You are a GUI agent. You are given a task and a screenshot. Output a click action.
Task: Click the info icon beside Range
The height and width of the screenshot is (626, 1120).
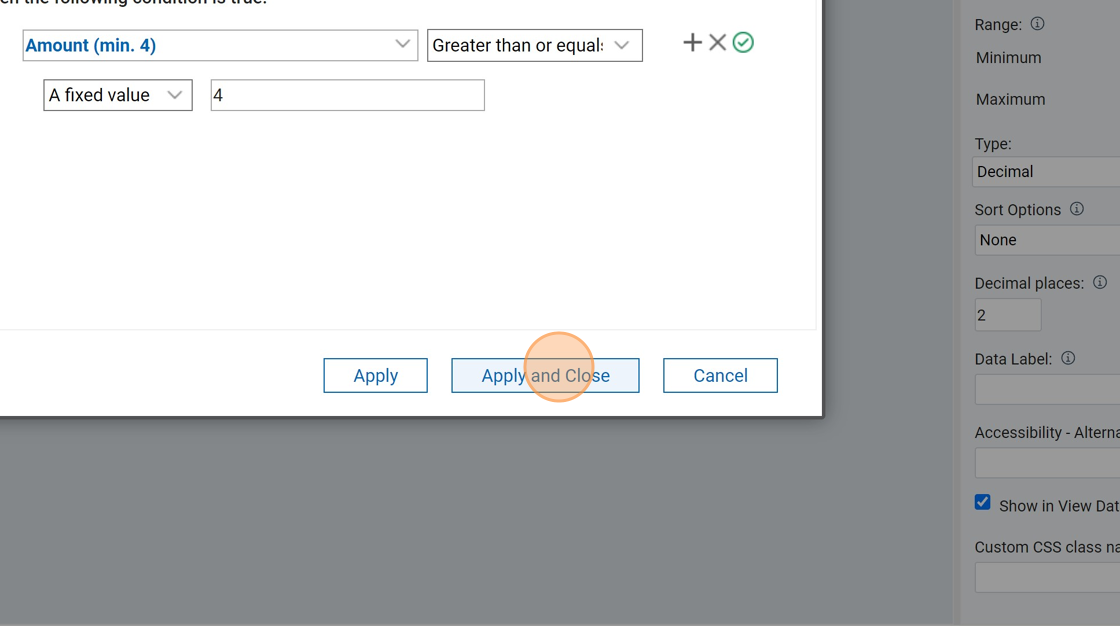click(1037, 24)
